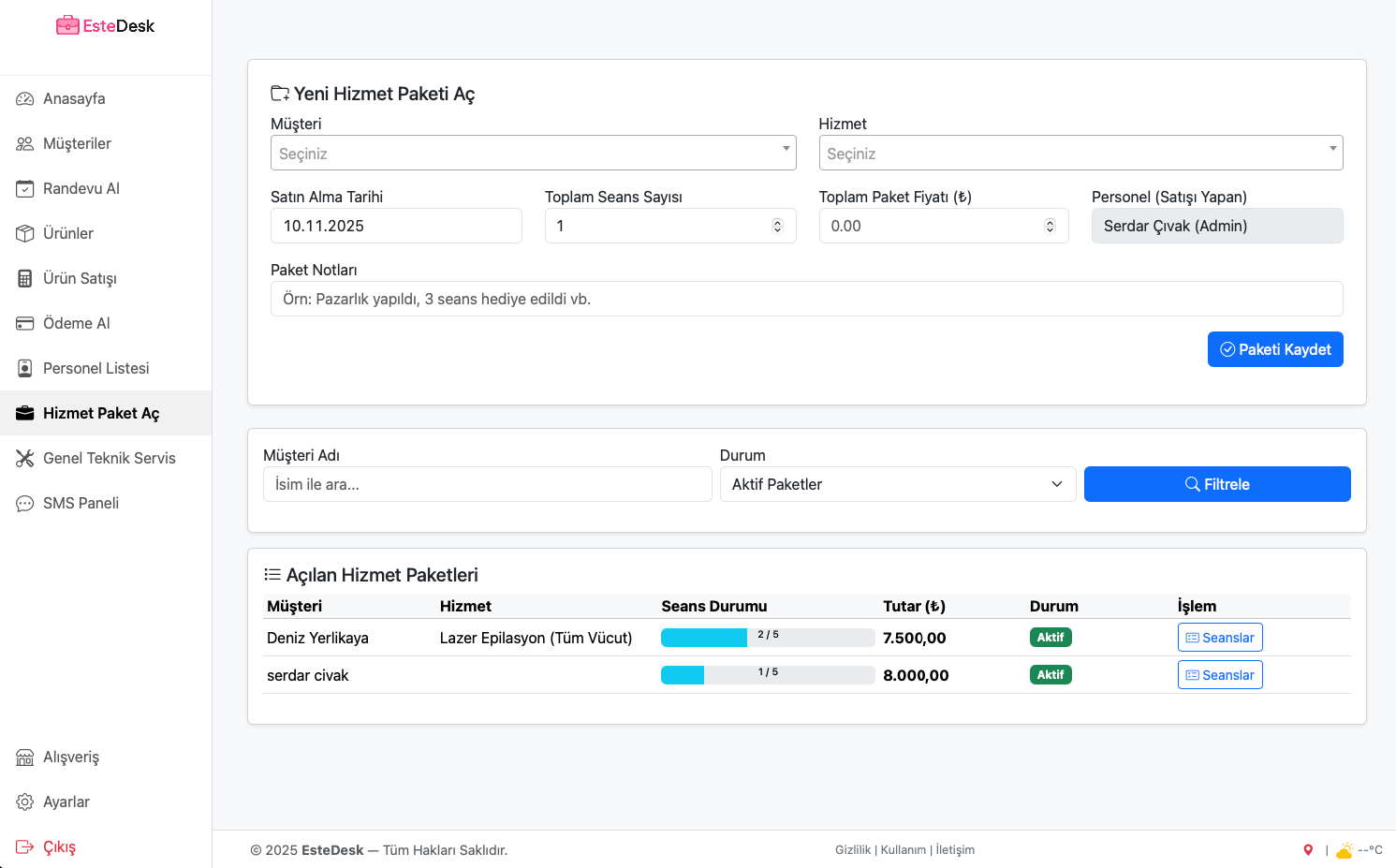Open Anasayfa via its dashboard icon
Viewport: 1396px width, 868px height.
pyautogui.click(x=25, y=99)
